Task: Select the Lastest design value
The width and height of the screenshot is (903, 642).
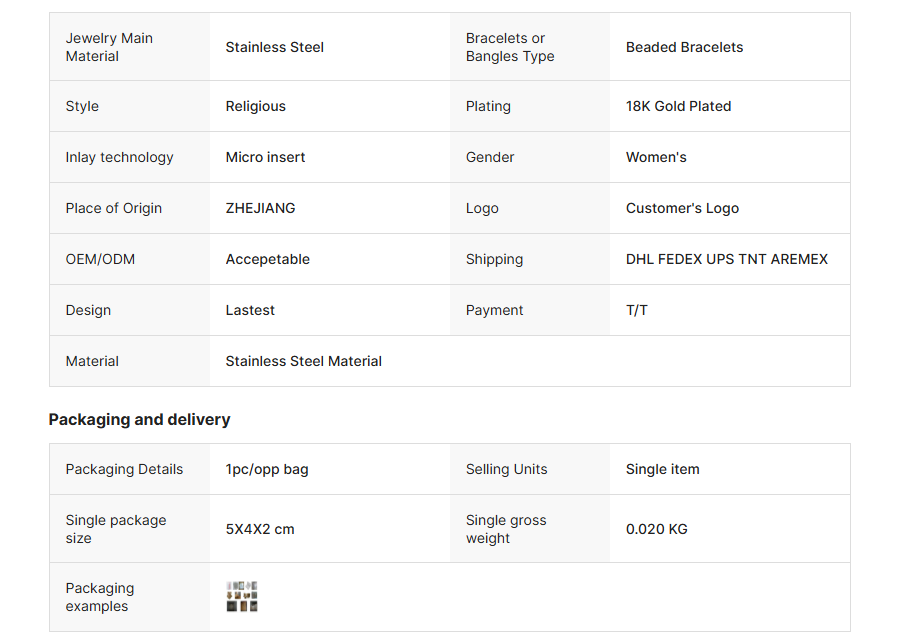Action: click(x=250, y=310)
